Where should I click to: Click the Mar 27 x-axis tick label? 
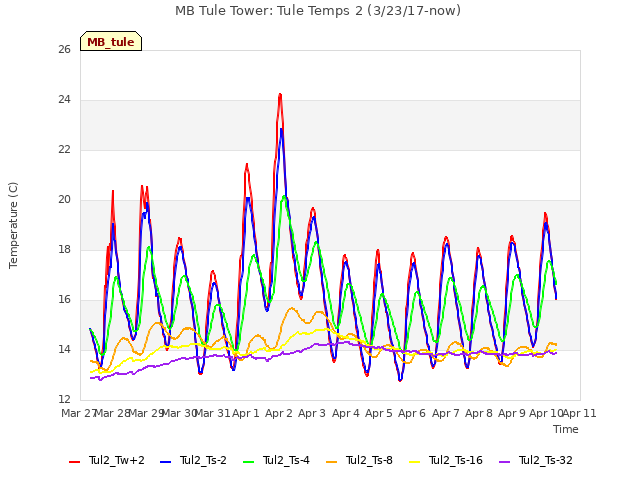click(78, 413)
